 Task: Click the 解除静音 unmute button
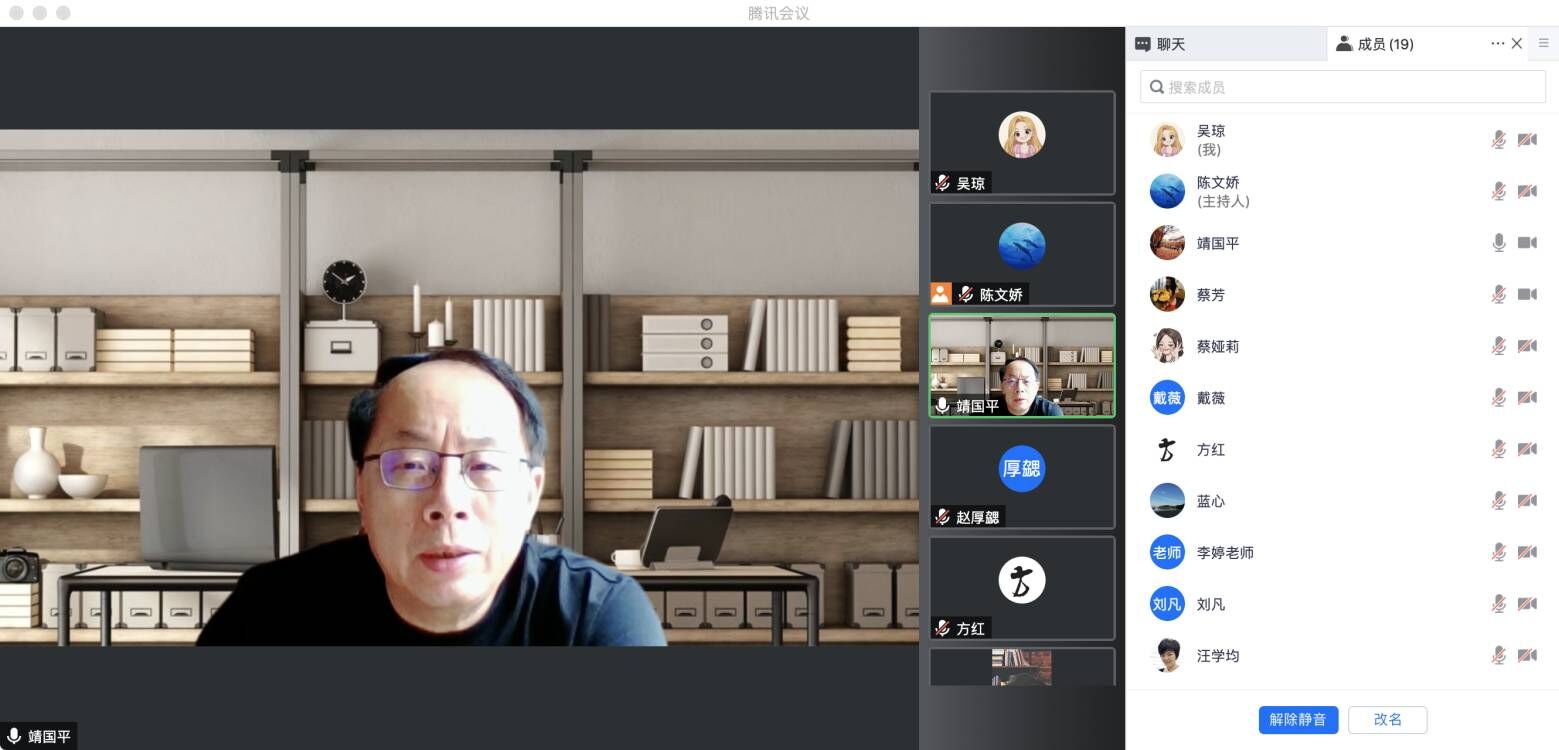(x=1298, y=720)
